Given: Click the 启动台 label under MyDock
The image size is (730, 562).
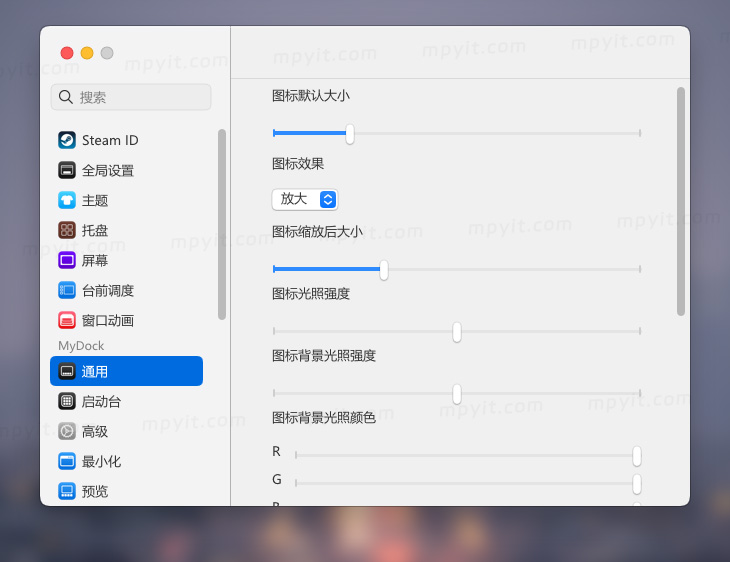Looking at the screenshot, I should pyautogui.click(x=101, y=401).
